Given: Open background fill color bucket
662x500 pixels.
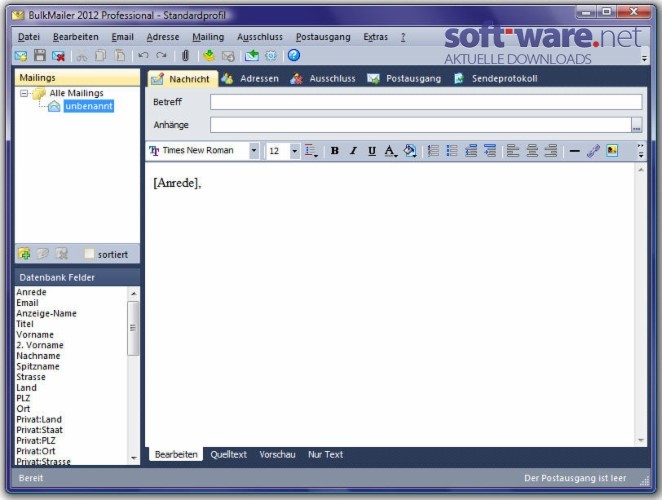Looking at the screenshot, I should 410,151.
